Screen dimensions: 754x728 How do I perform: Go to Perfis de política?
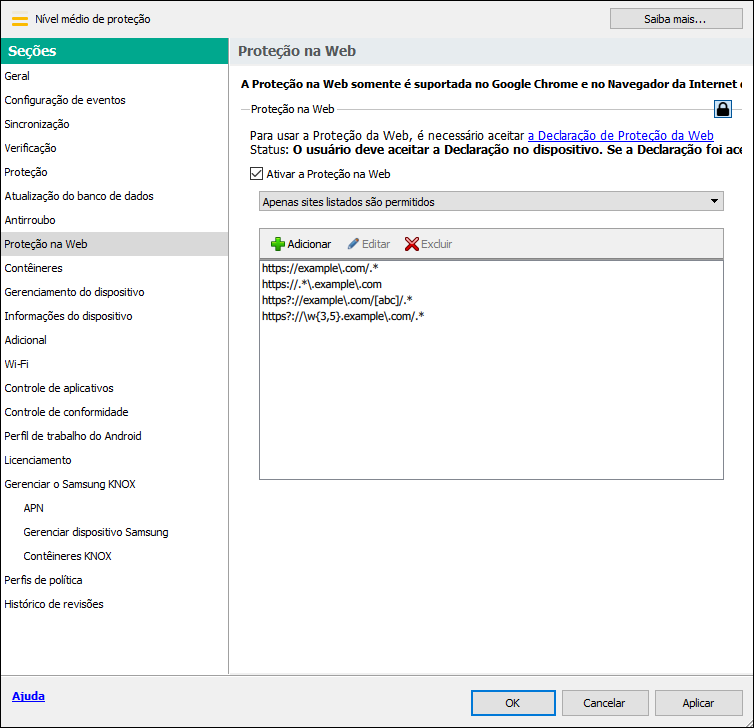pyautogui.click(x=114, y=581)
